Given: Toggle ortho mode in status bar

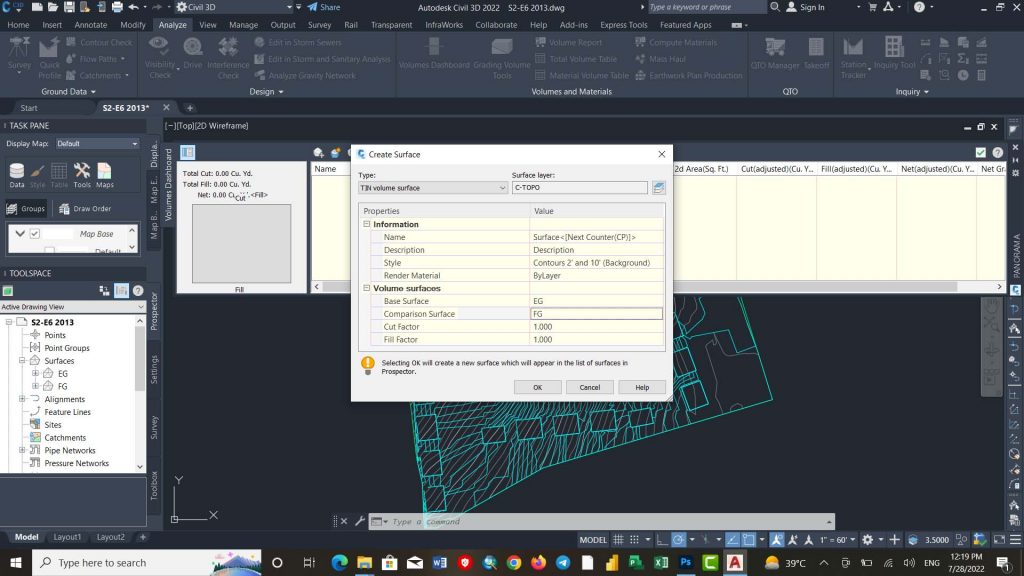Looking at the screenshot, I should pyautogui.click(x=662, y=539).
